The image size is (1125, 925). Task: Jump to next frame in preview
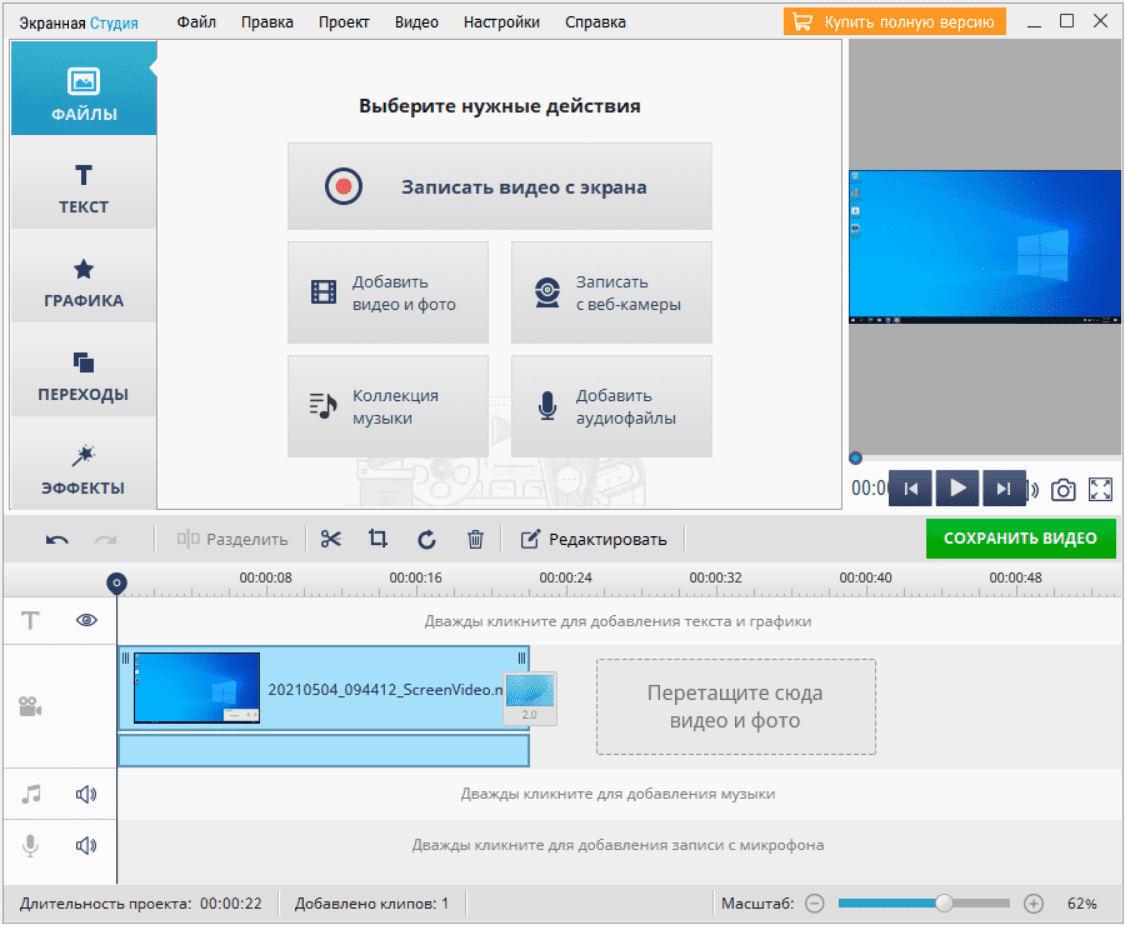[1004, 489]
